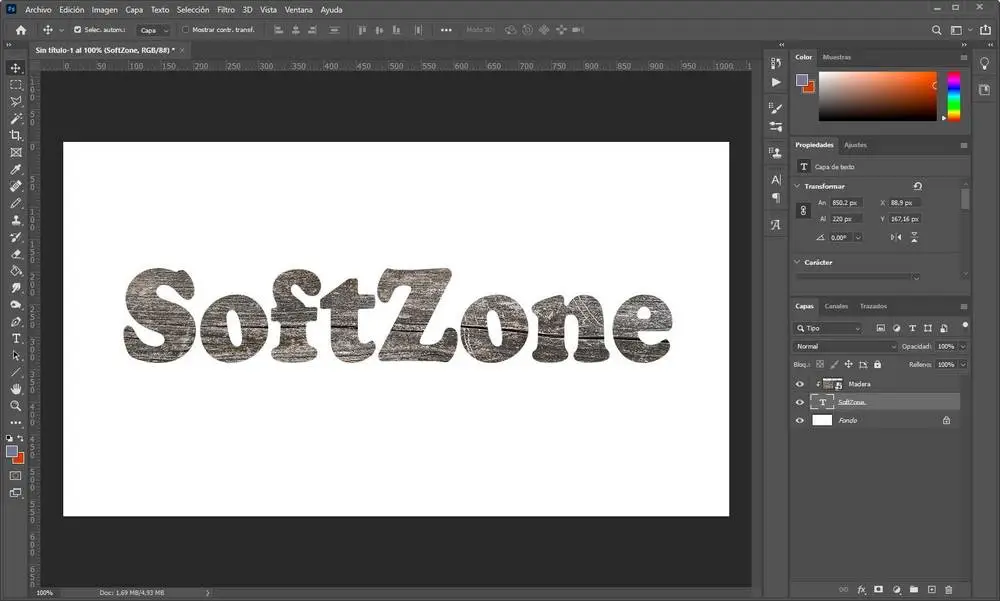Flip horizontally in Transformar
The height and width of the screenshot is (601, 1000).
896,237
